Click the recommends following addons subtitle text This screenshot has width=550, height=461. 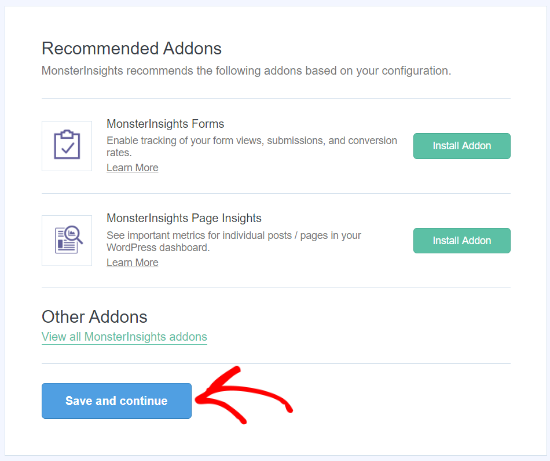[x=246, y=71]
